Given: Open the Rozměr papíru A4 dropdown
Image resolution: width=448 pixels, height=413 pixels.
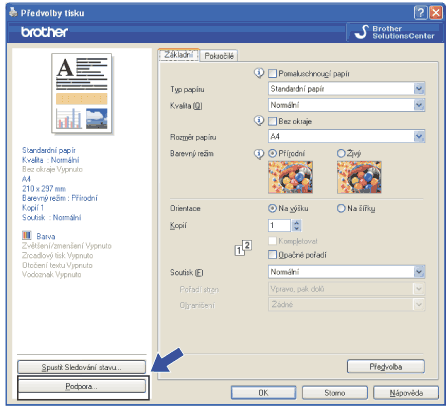Looking at the screenshot, I should [347, 136].
